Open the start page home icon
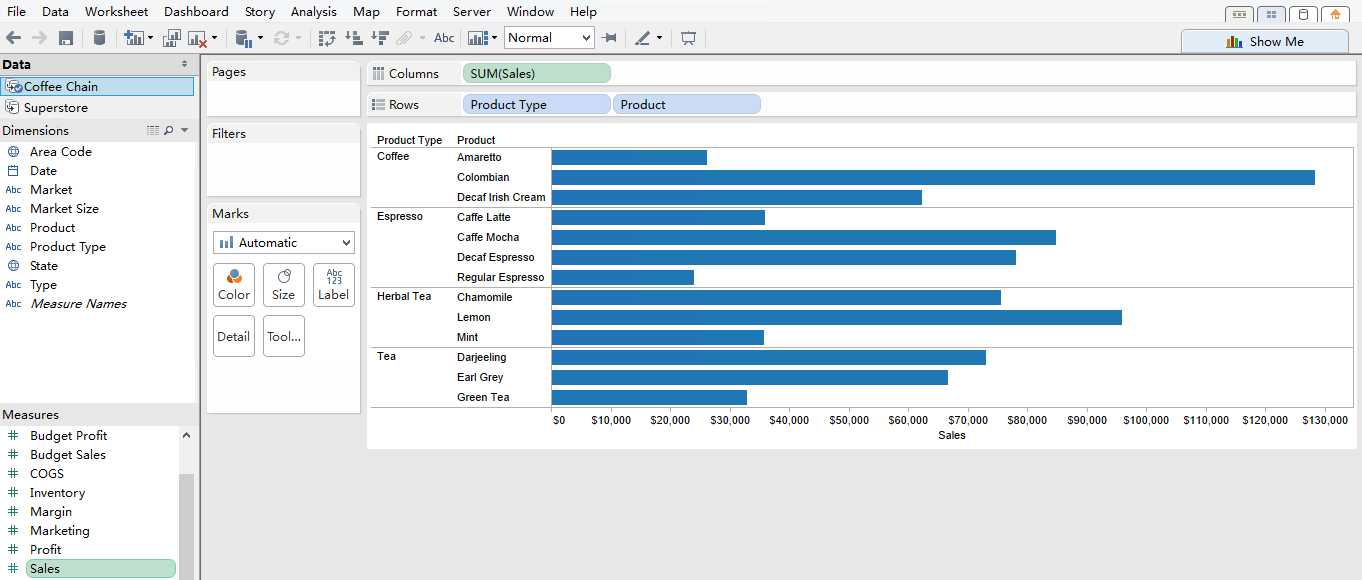Image resolution: width=1362 pixels, height=580 pixels. click(x=1335, y=14)
